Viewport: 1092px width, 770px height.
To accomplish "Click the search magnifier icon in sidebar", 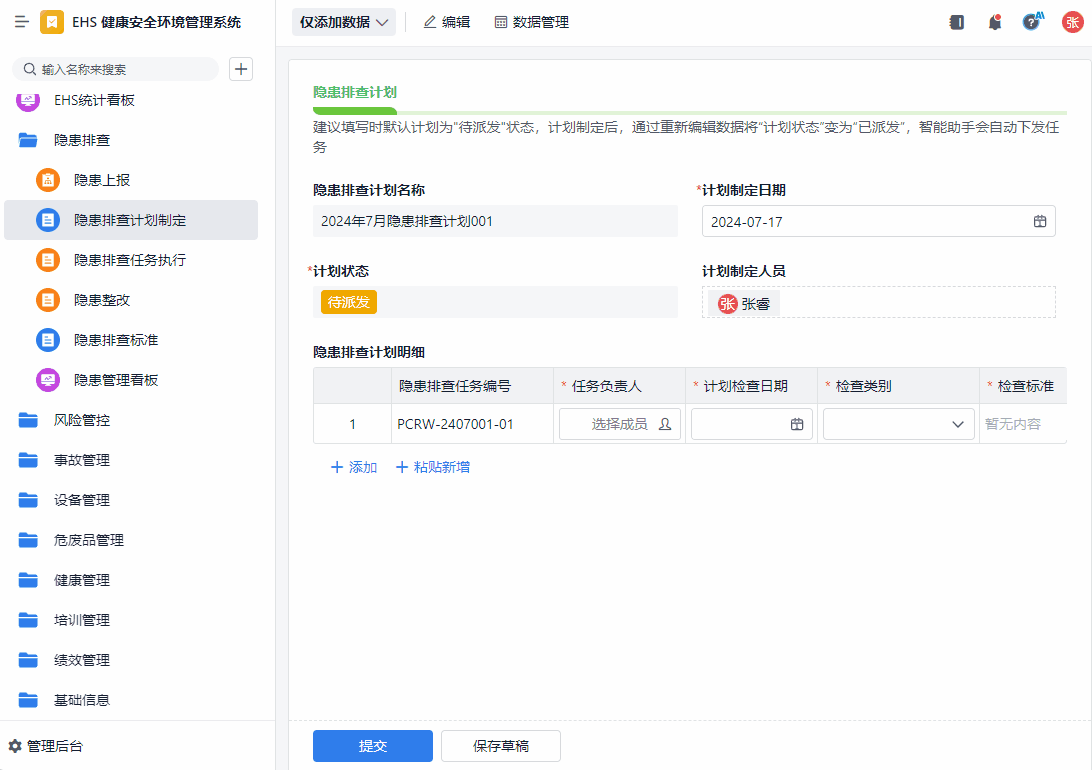I will pyautogui.click(x=29, y=69).
